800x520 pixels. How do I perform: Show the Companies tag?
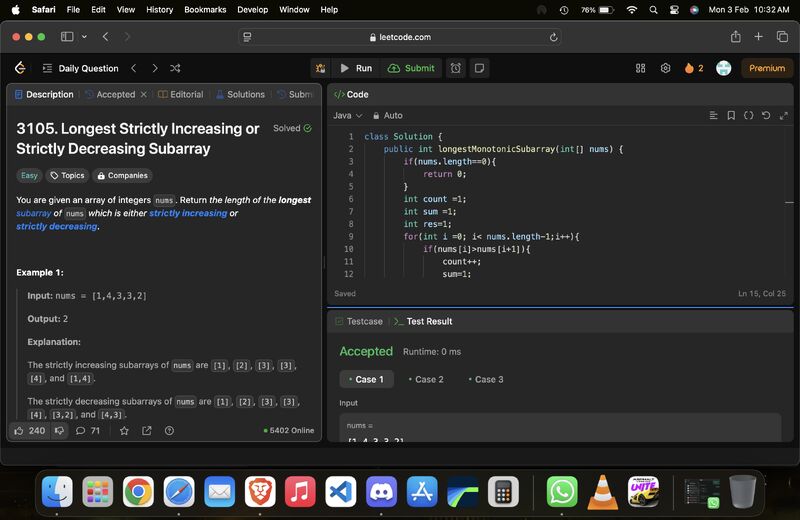pos(122,176)
